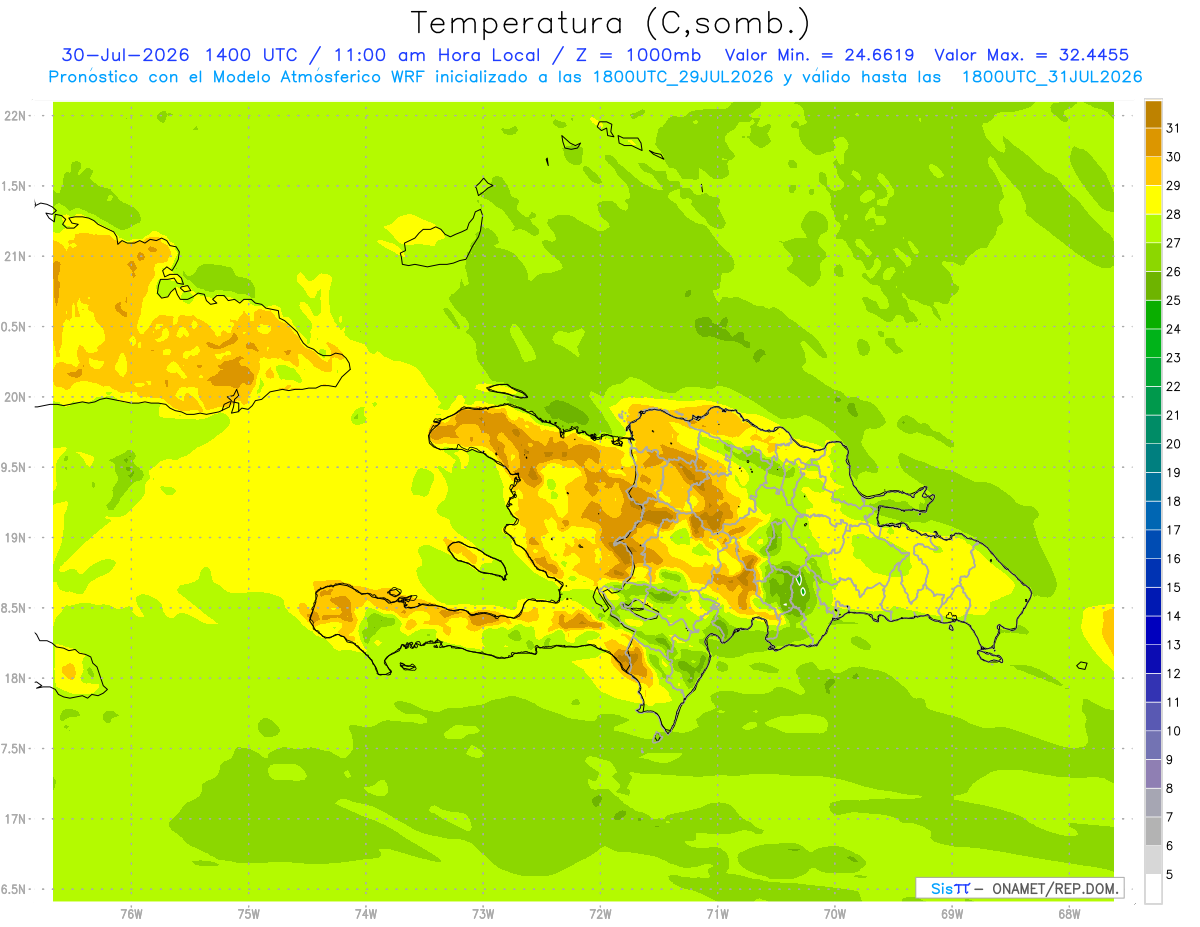Click legend swatch between 24 and 25
The height and width of the screenshot is (927, 1200).
(1153, 314)
